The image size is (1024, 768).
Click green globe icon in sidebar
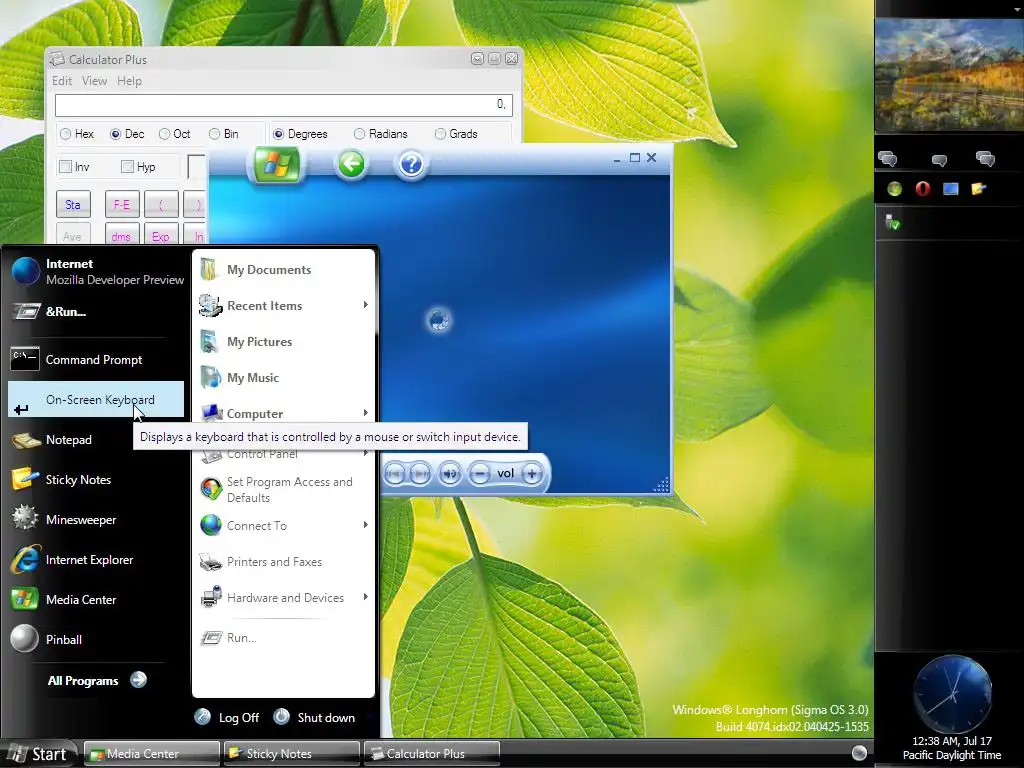[894, 189]
